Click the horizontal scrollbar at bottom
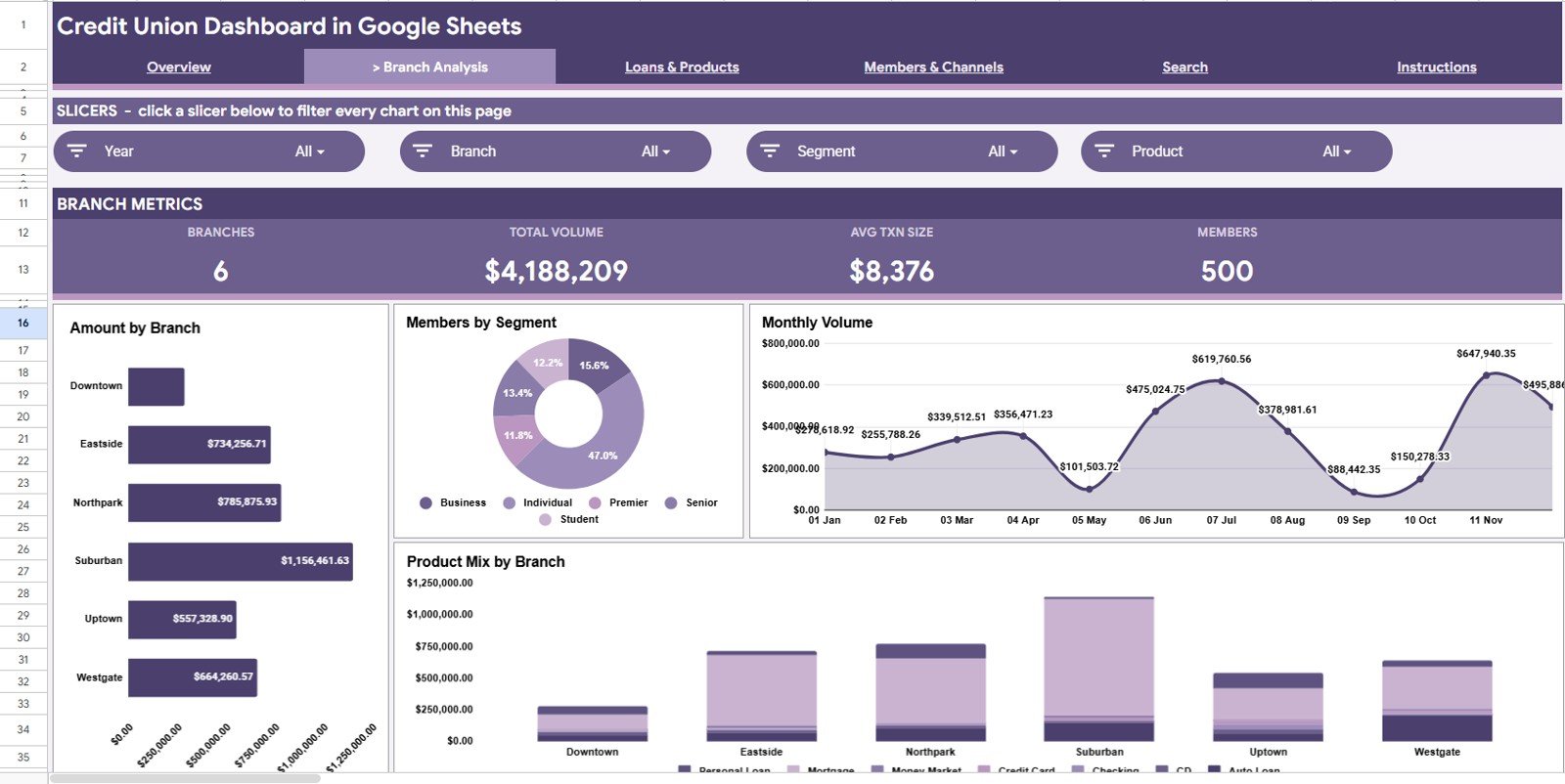 (x=185, y=778)
